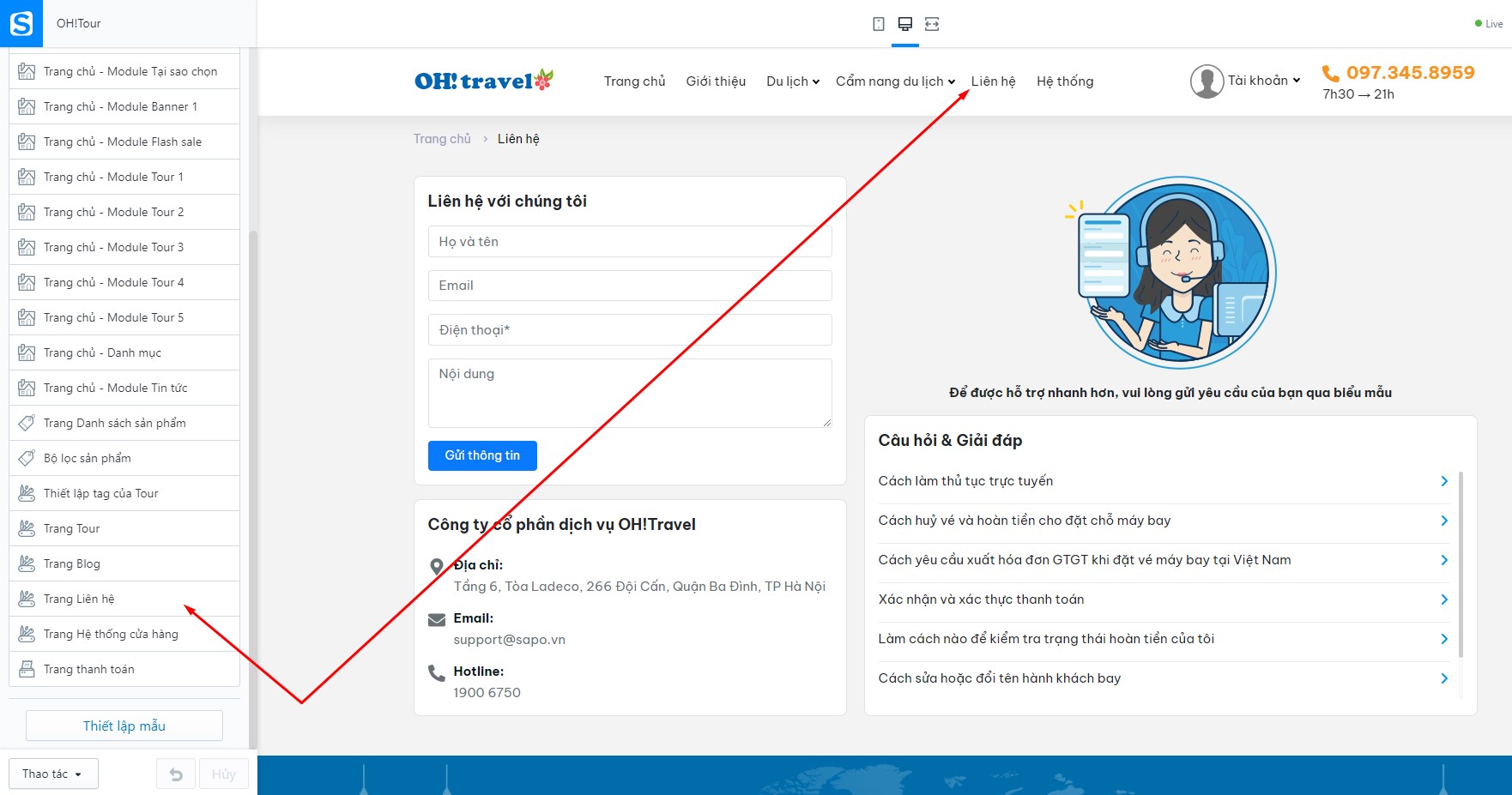Click the Email input field
The image size is (1512, 795).
pos(630,286)
